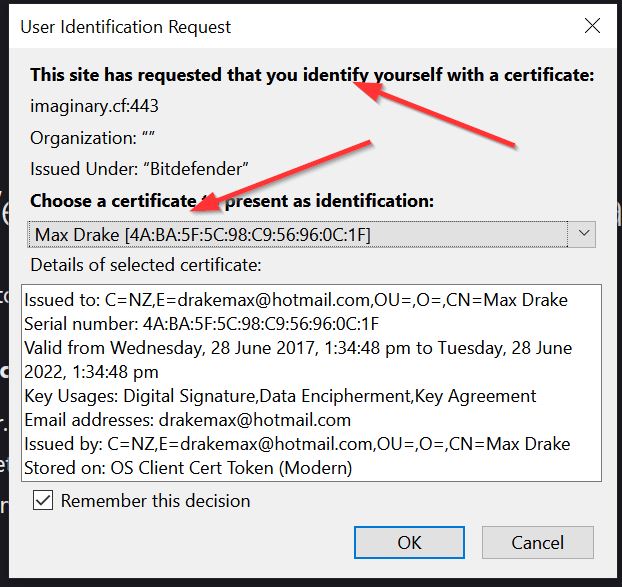The image size is (622, 587).
Task: Click the Issued Under Bitdefender text
Action: [139, 169]
